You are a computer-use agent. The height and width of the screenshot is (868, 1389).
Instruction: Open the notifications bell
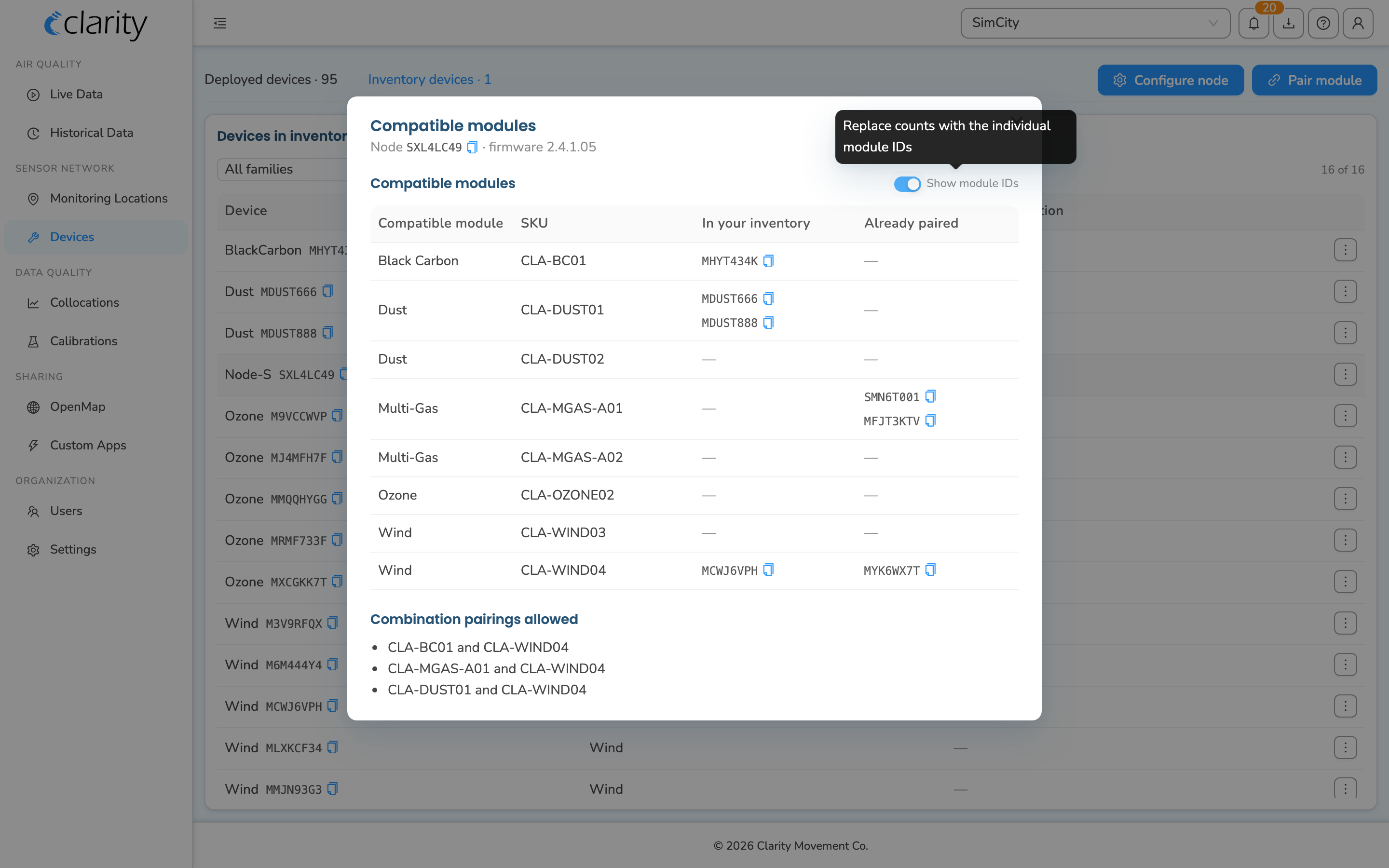pyautogui.click(x=1253, y=23)
